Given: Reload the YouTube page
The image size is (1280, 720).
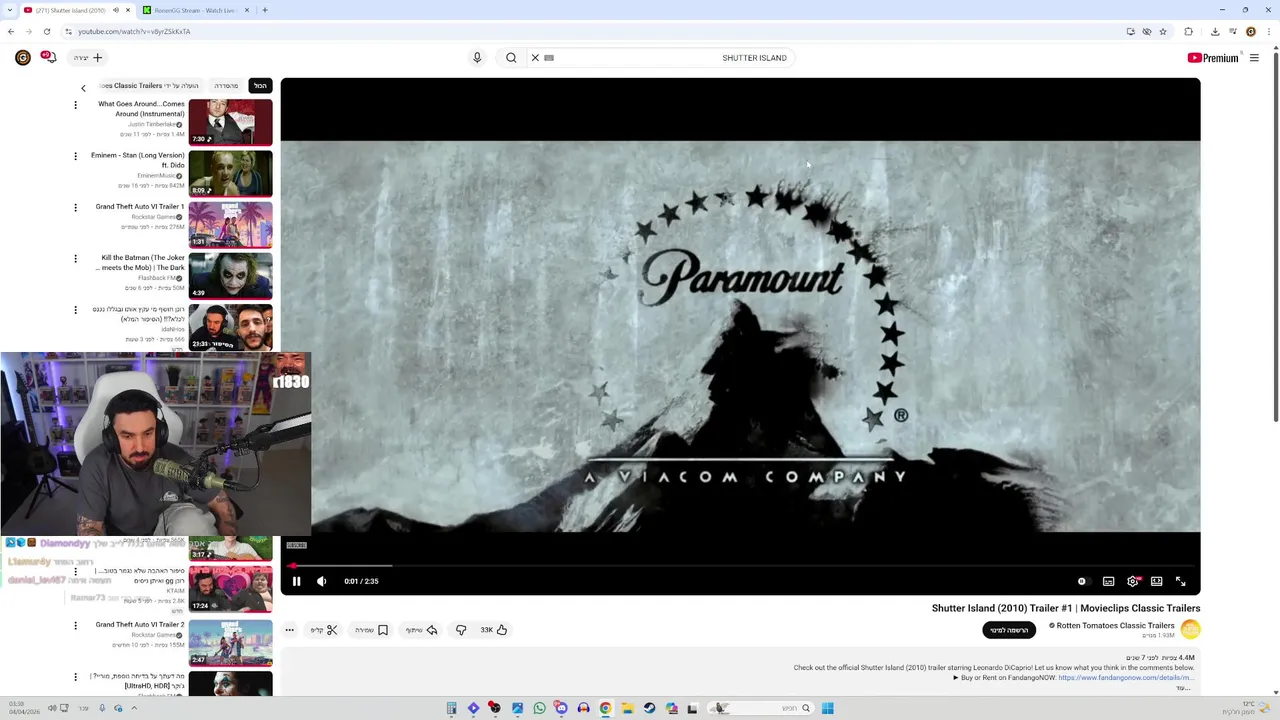Looking at the screenshot, I should 47,31.
